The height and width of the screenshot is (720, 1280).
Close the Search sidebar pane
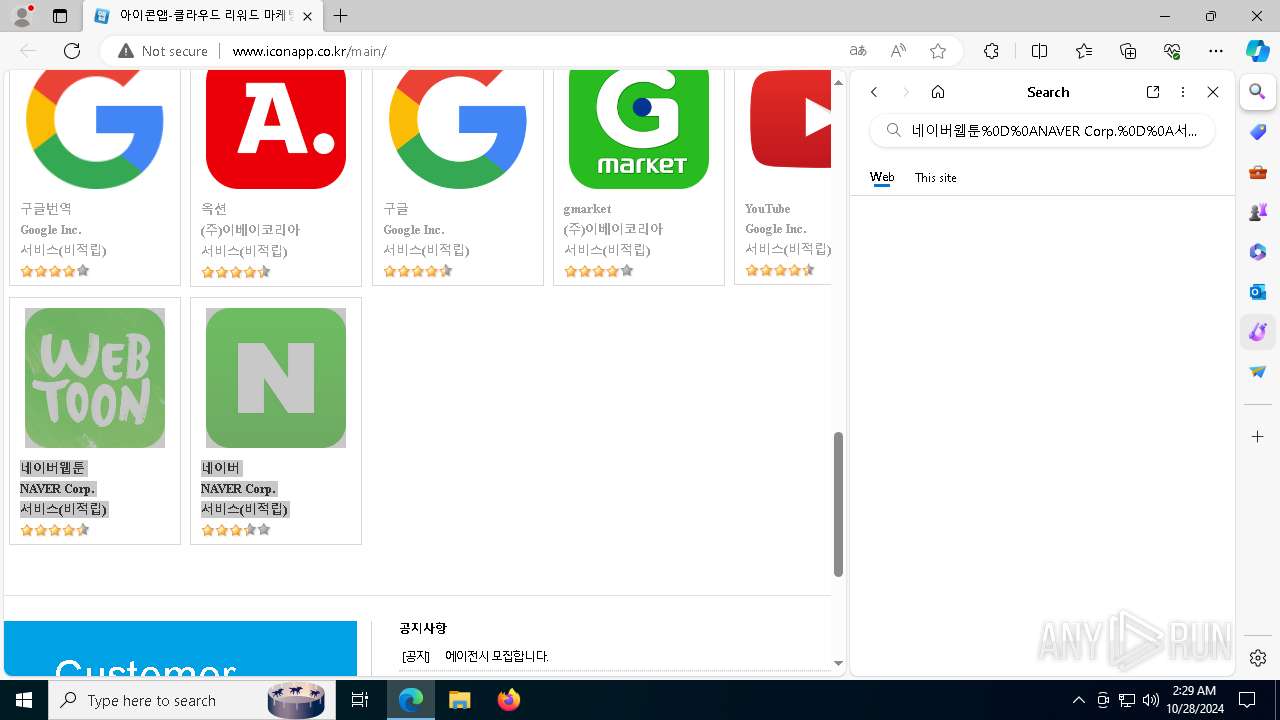pyautogui.click(x=1213, y=92)
